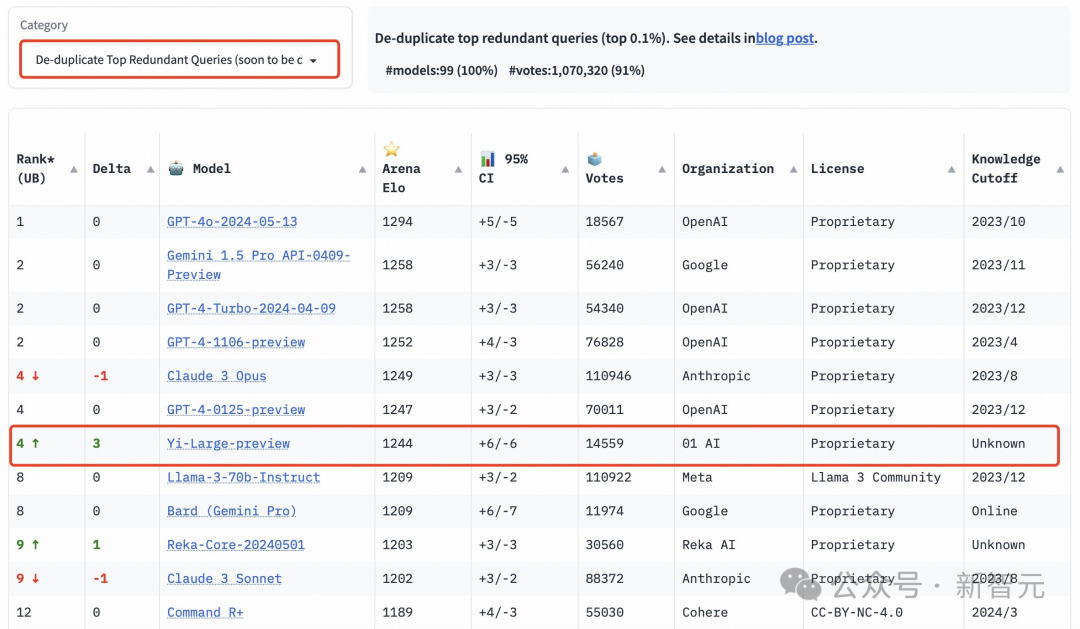Click the knowledge cutoff 2023/10
This screenshot has width=1080, height=629.
tap(998, 222)
